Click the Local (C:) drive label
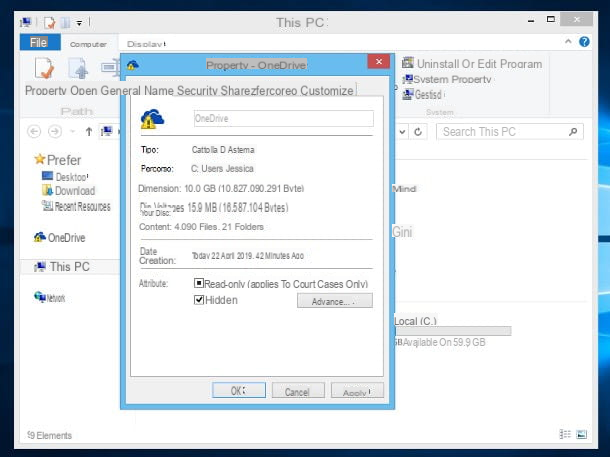Image resolution: width=610 pixels, height=457 pixels. (415, 321)
